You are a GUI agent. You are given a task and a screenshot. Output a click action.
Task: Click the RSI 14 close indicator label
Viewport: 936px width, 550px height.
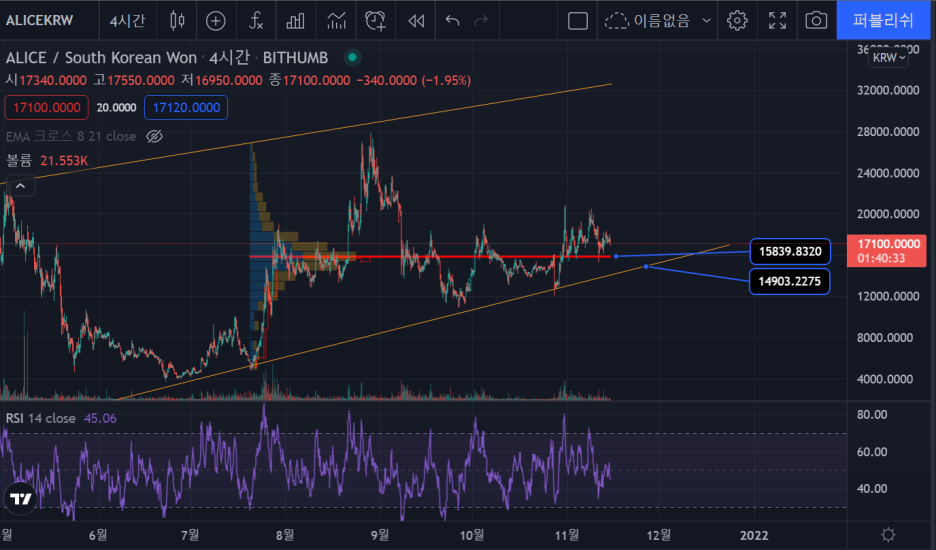(41, 418)
